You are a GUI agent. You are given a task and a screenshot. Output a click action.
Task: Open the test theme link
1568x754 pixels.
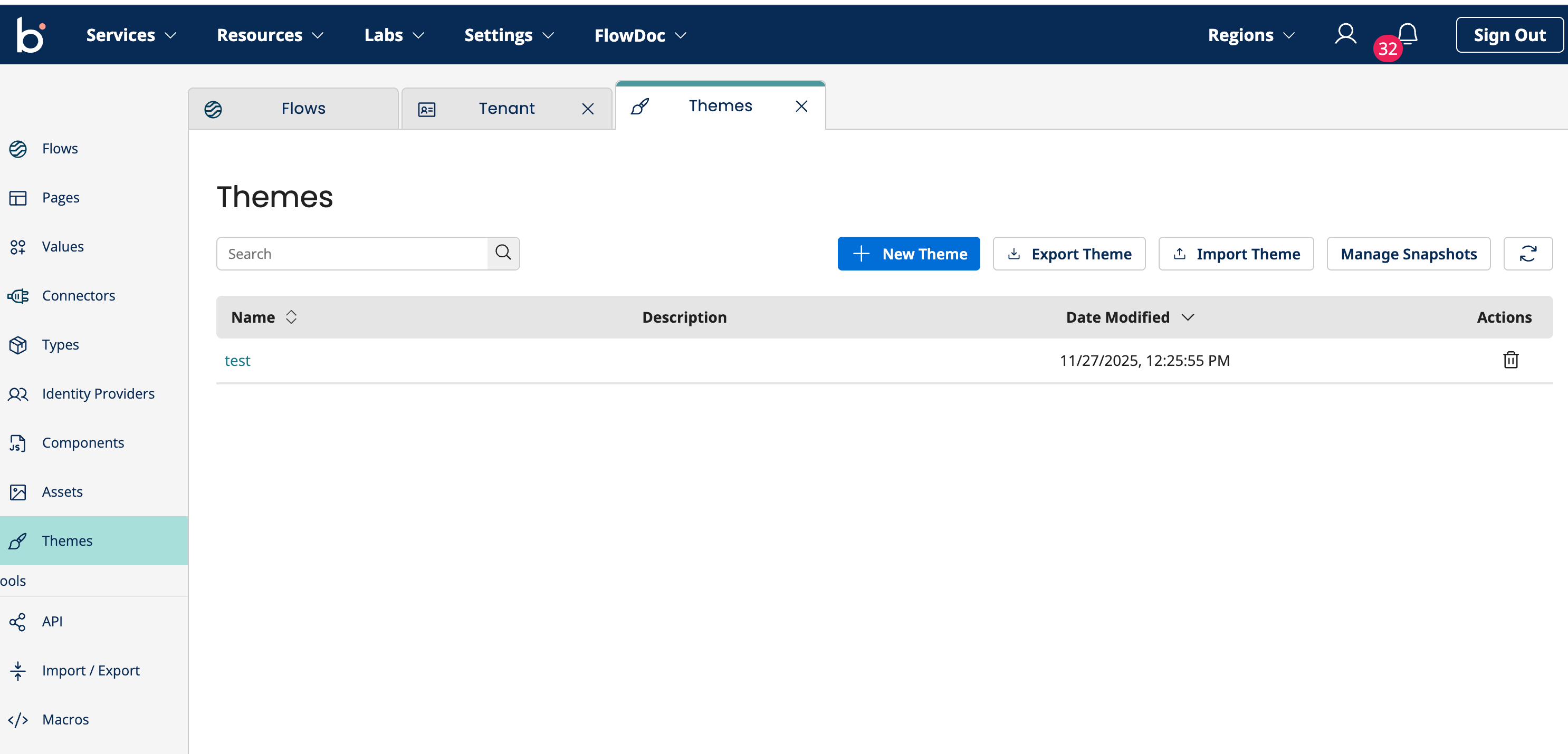[237, 361]
